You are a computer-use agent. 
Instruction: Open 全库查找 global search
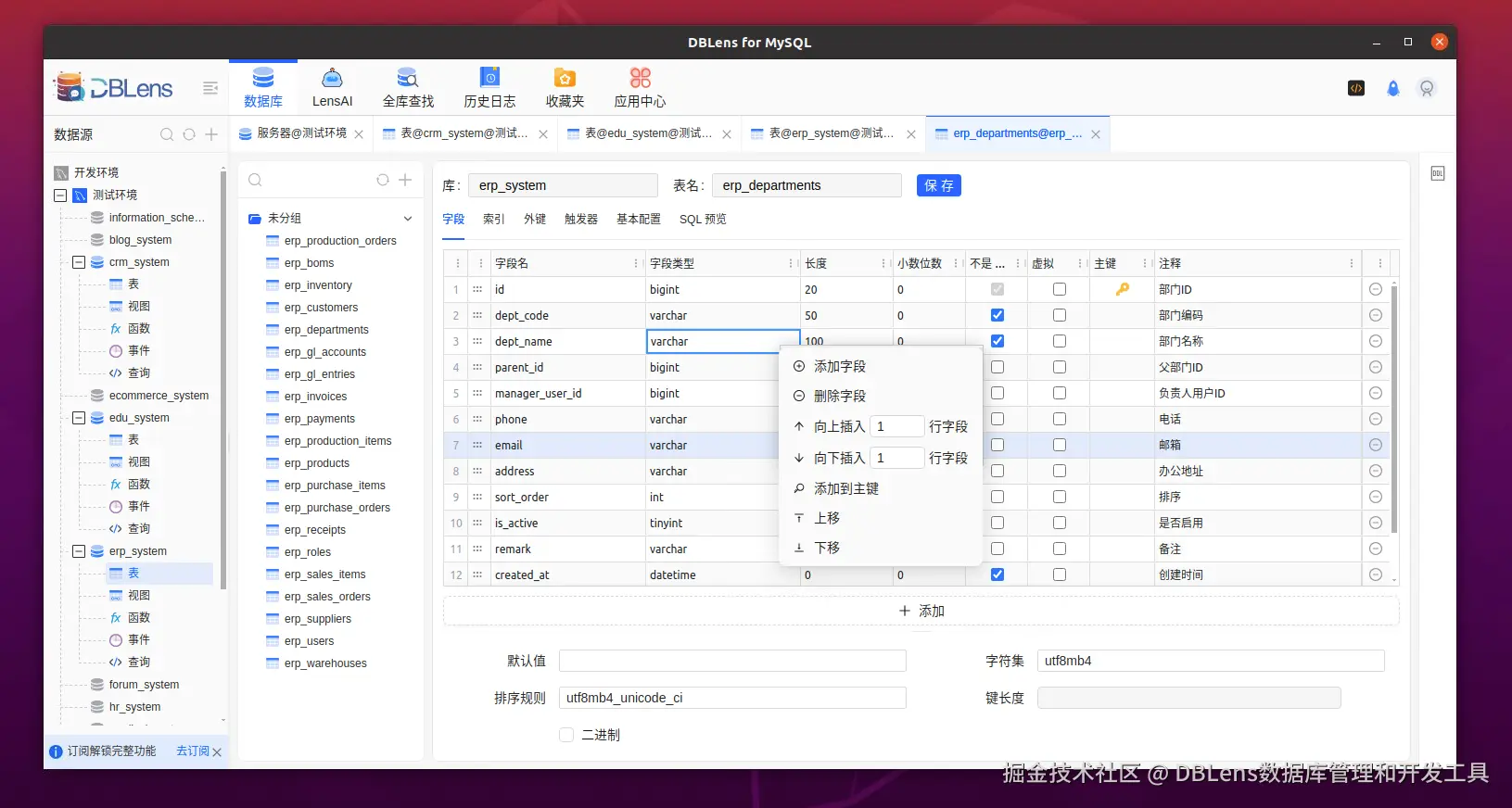tap(408, 88)
